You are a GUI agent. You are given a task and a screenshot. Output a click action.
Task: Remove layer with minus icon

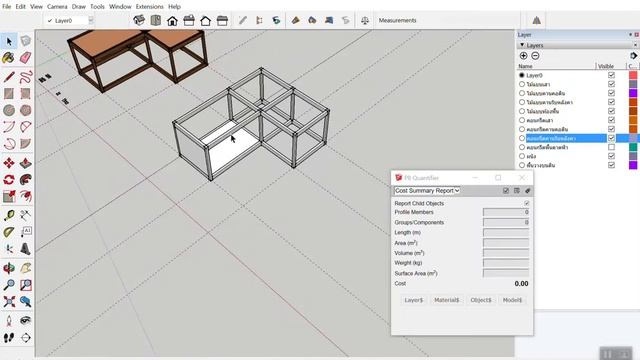pyautogui.click(x=535, y=56)
